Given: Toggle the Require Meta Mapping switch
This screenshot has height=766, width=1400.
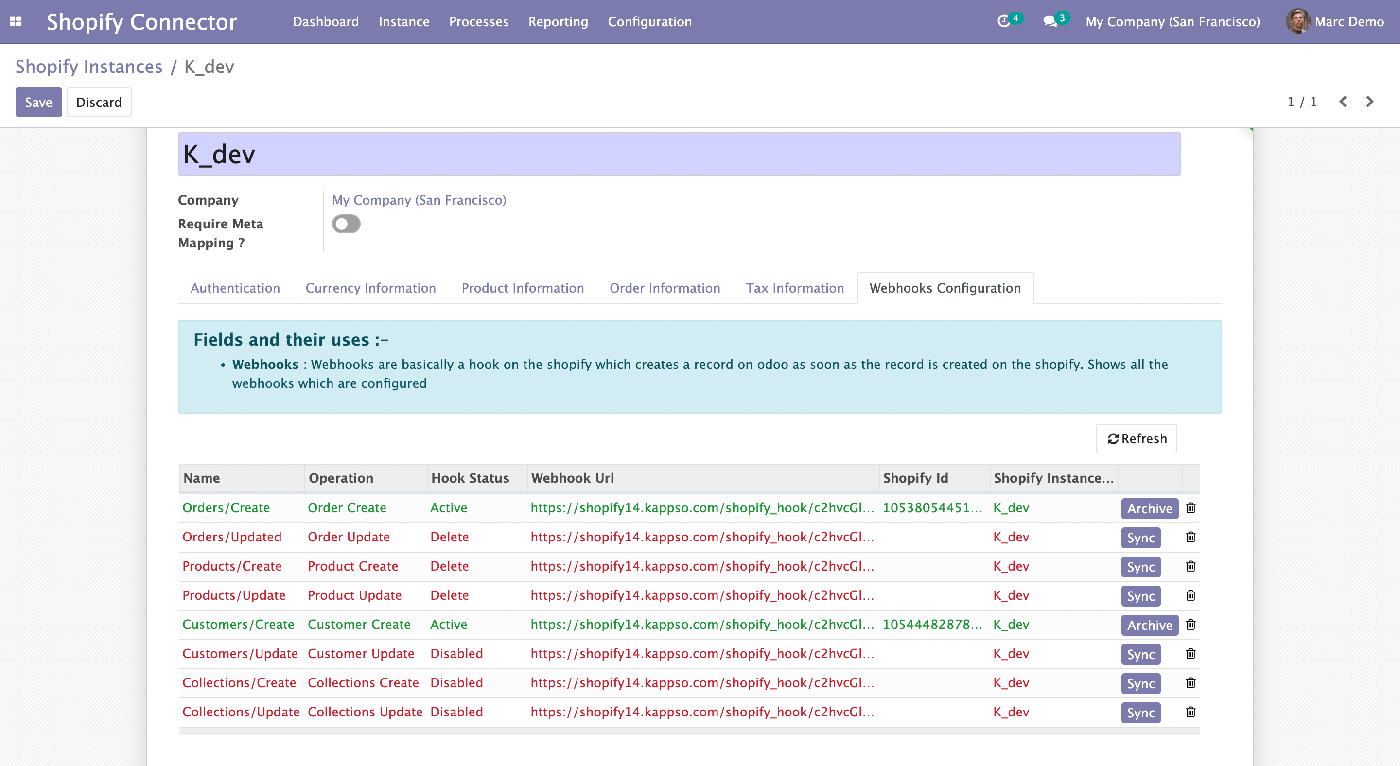Looking at the screenshot, I should point(346,224).
